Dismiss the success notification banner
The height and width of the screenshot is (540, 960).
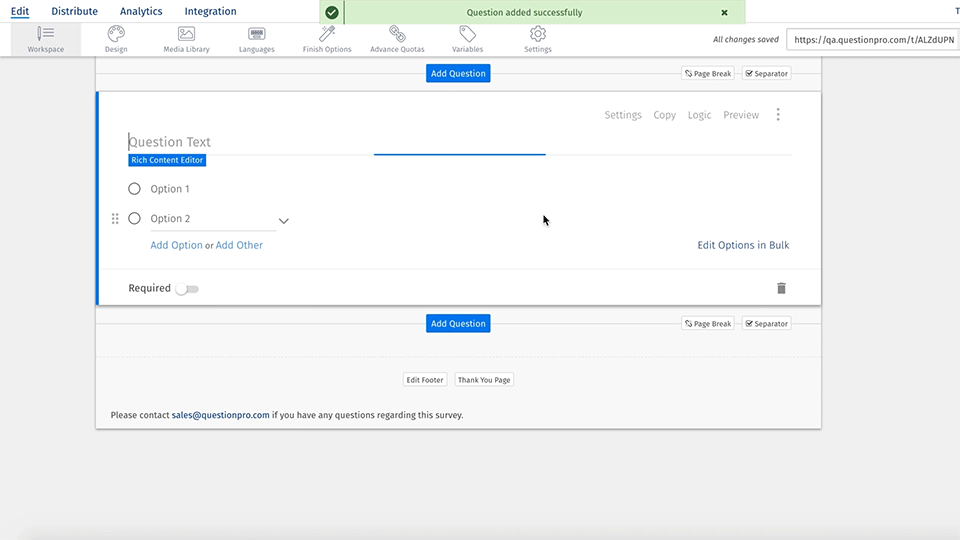pyautogui.click(x=724, y=13)
